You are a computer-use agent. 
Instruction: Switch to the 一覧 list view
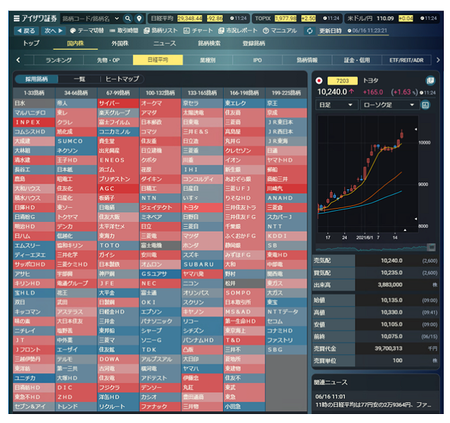79,79
